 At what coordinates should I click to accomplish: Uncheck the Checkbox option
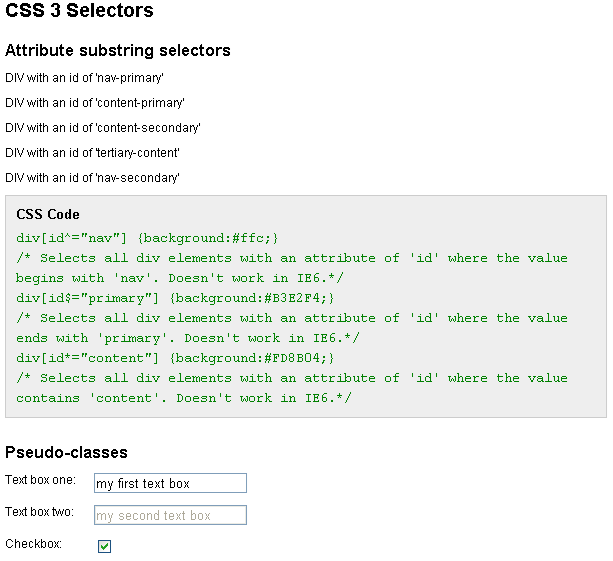(x=104, y=546)
